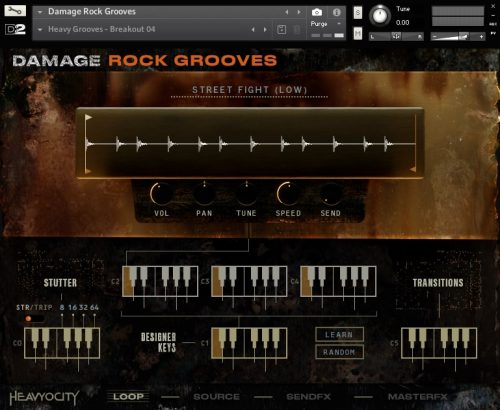Go to next snapshot arrow beside Breakout 04
The height and width of the screenshot is (410, 500).
click(265, 29)
